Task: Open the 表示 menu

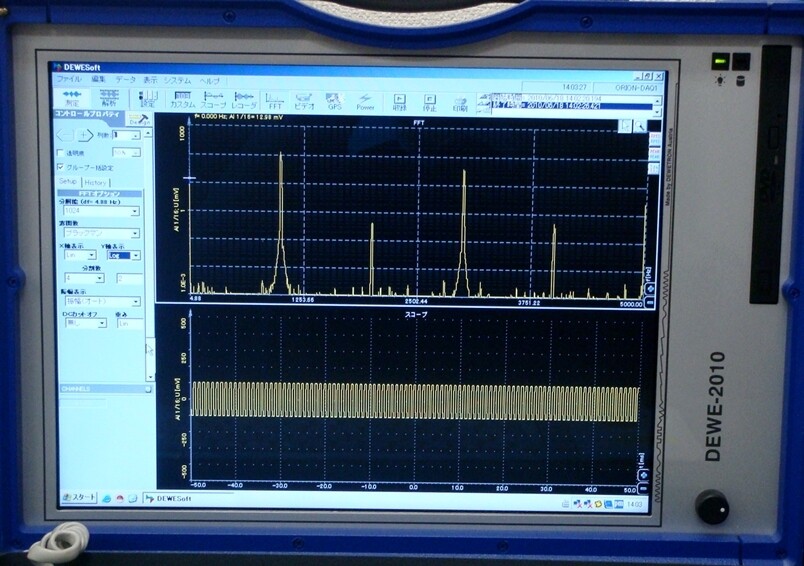Action: pos(150,80)
